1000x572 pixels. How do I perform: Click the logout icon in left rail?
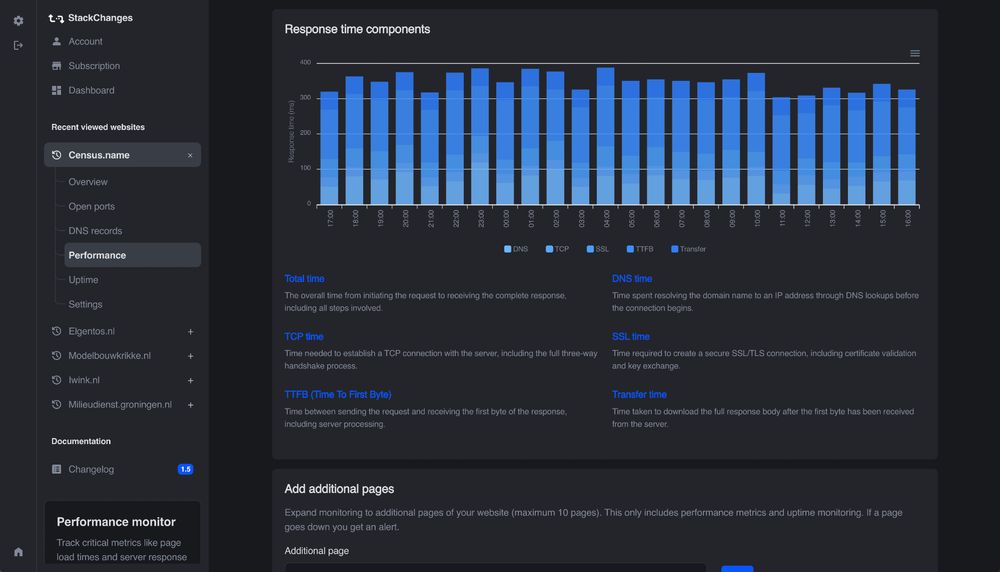[18, 45]
